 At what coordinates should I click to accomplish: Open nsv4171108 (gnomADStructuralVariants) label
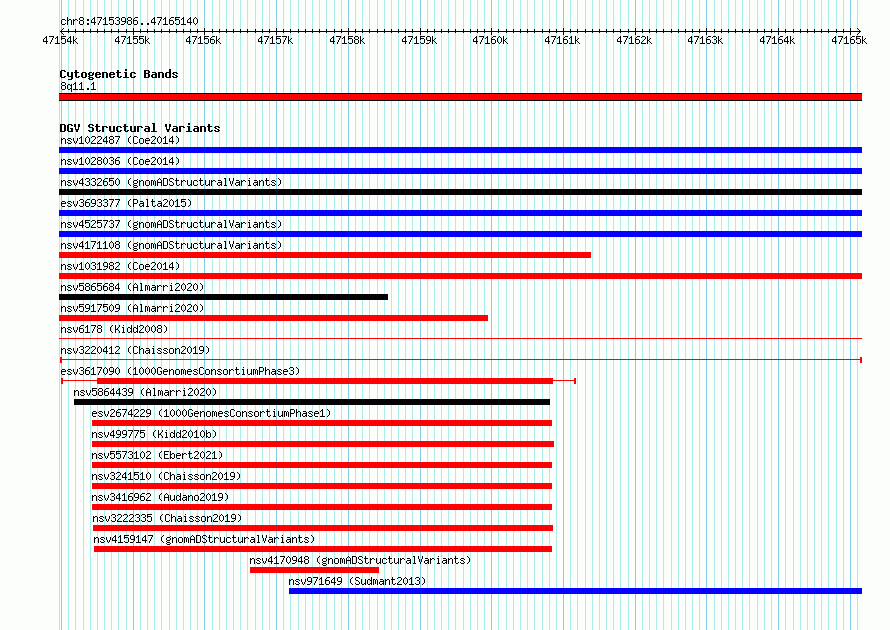coord(171,245)
